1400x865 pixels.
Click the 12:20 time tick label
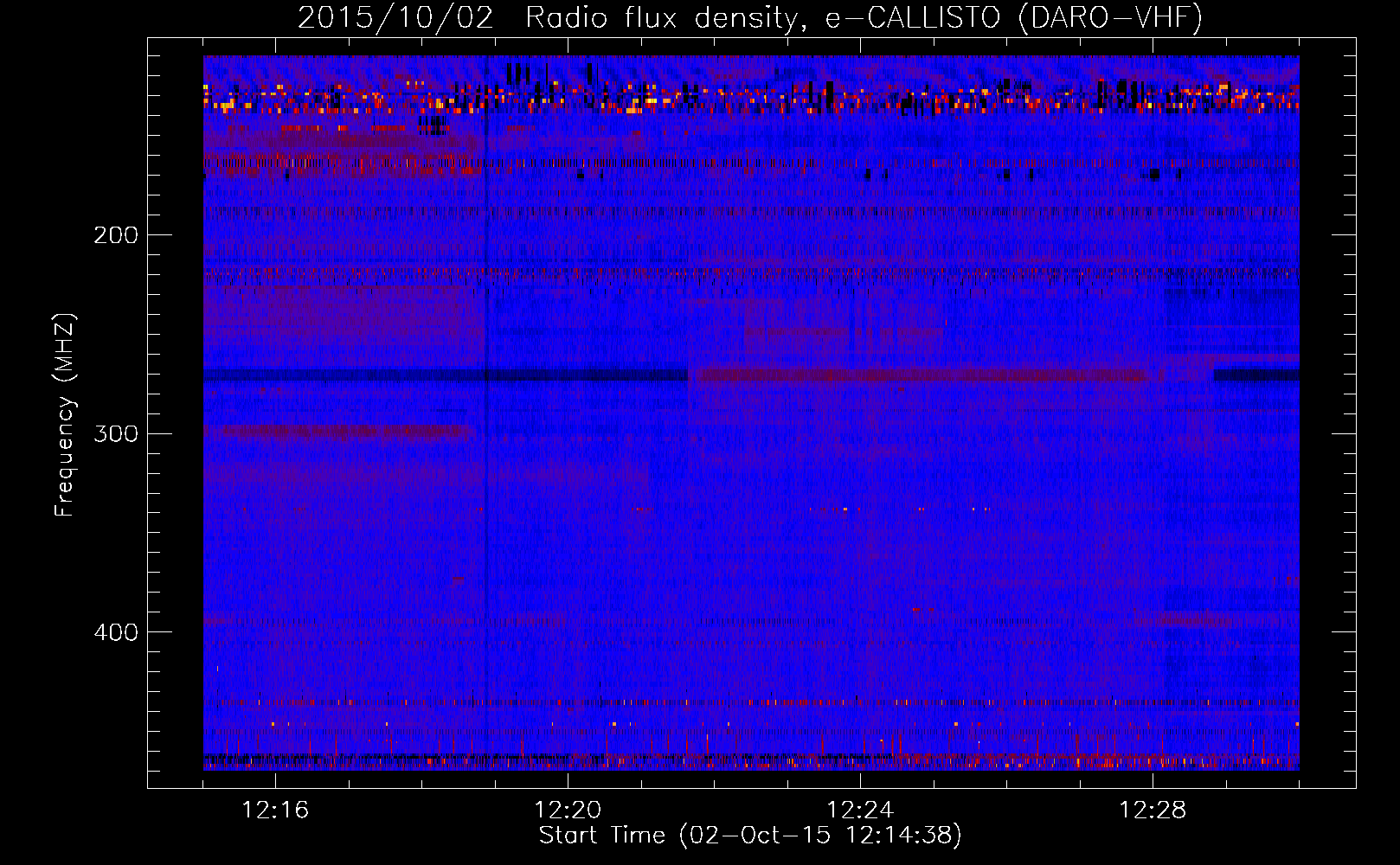point(568,811)
